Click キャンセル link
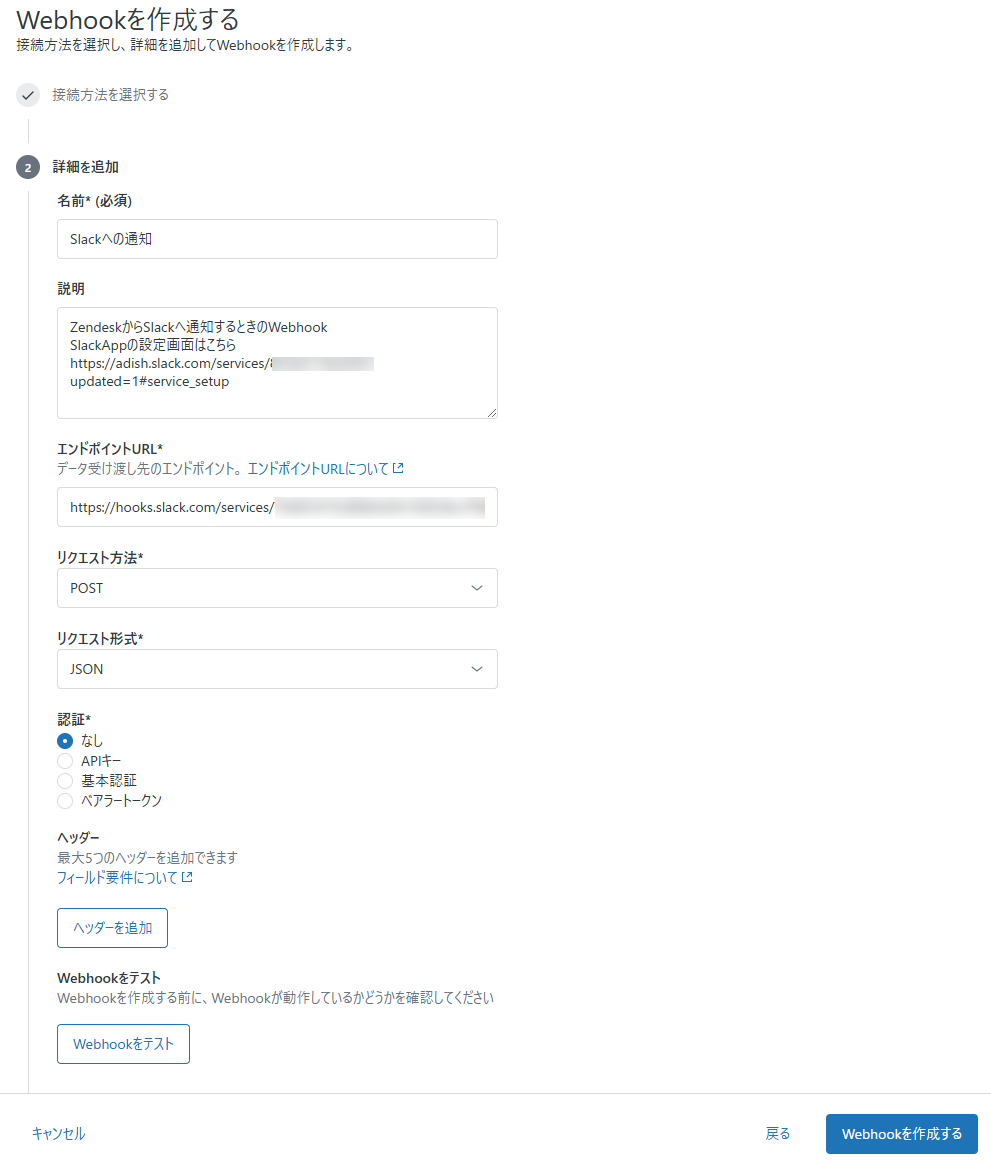This screenshot has width=991, height=1167. tap(58, 1134)
